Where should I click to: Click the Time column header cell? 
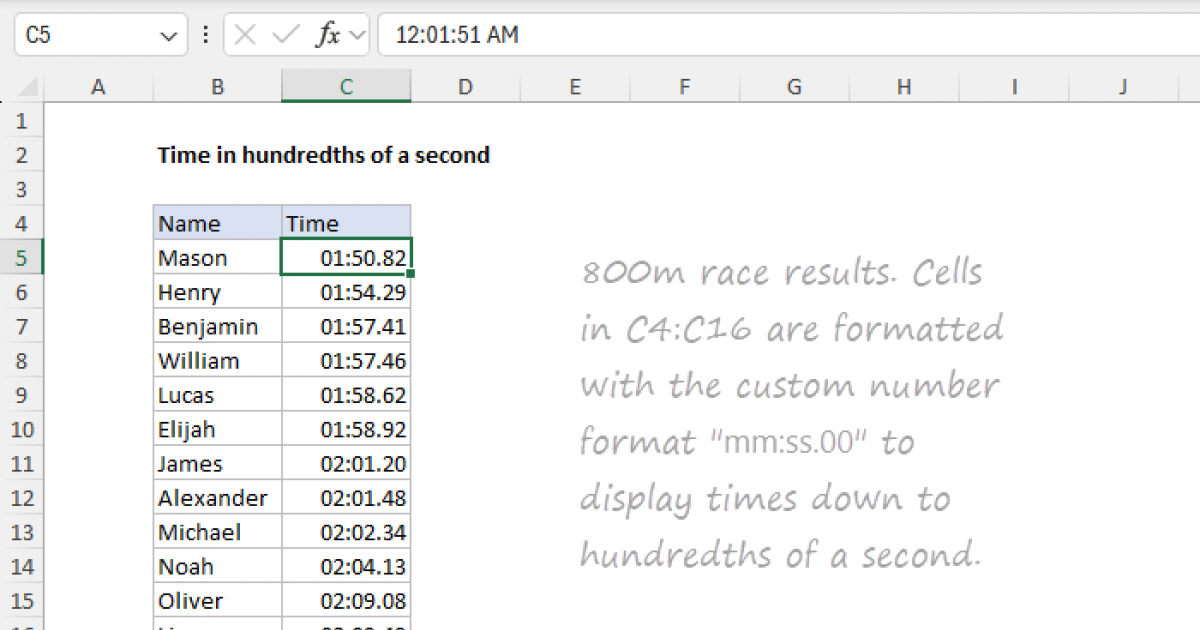pyautogui.click(x=345, y=223)
